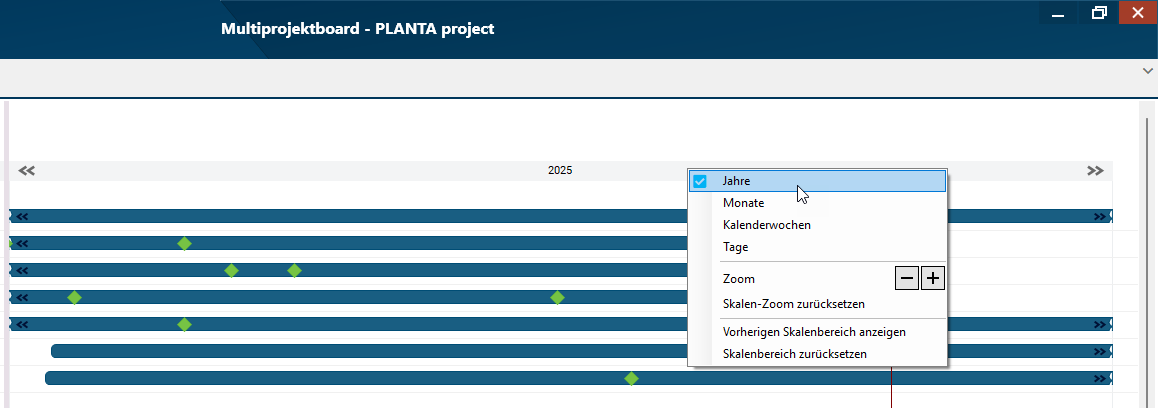Click the vertical scrollbar on the right

[x=1146, y=250]
